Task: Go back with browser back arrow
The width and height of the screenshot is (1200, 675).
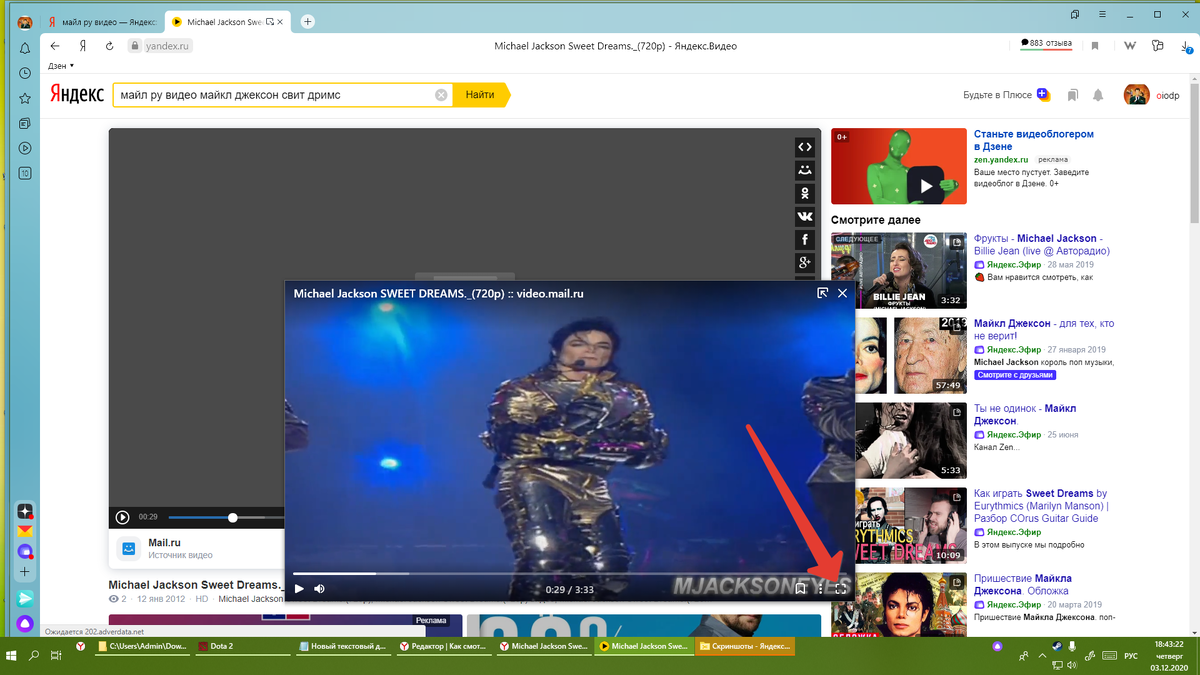Action: (x=55, y=46)
